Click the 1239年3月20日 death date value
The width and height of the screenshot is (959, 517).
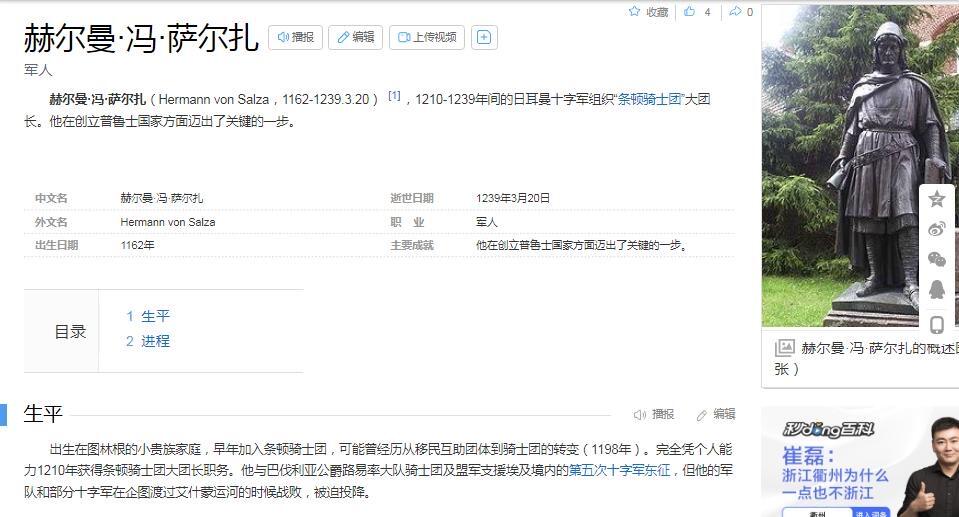pyautogui.click(x=513, y=198)
